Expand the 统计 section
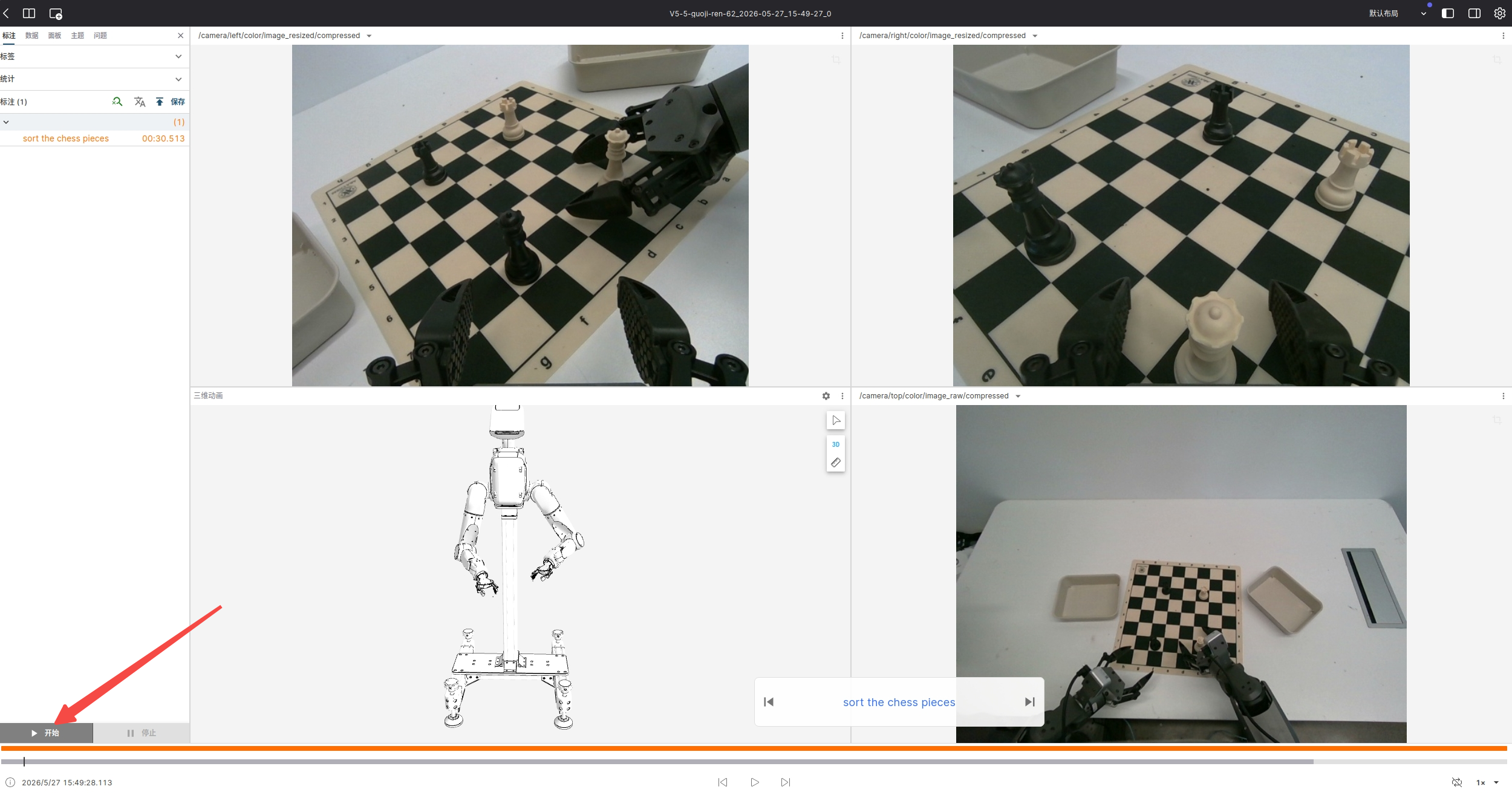 coord(94,79)
